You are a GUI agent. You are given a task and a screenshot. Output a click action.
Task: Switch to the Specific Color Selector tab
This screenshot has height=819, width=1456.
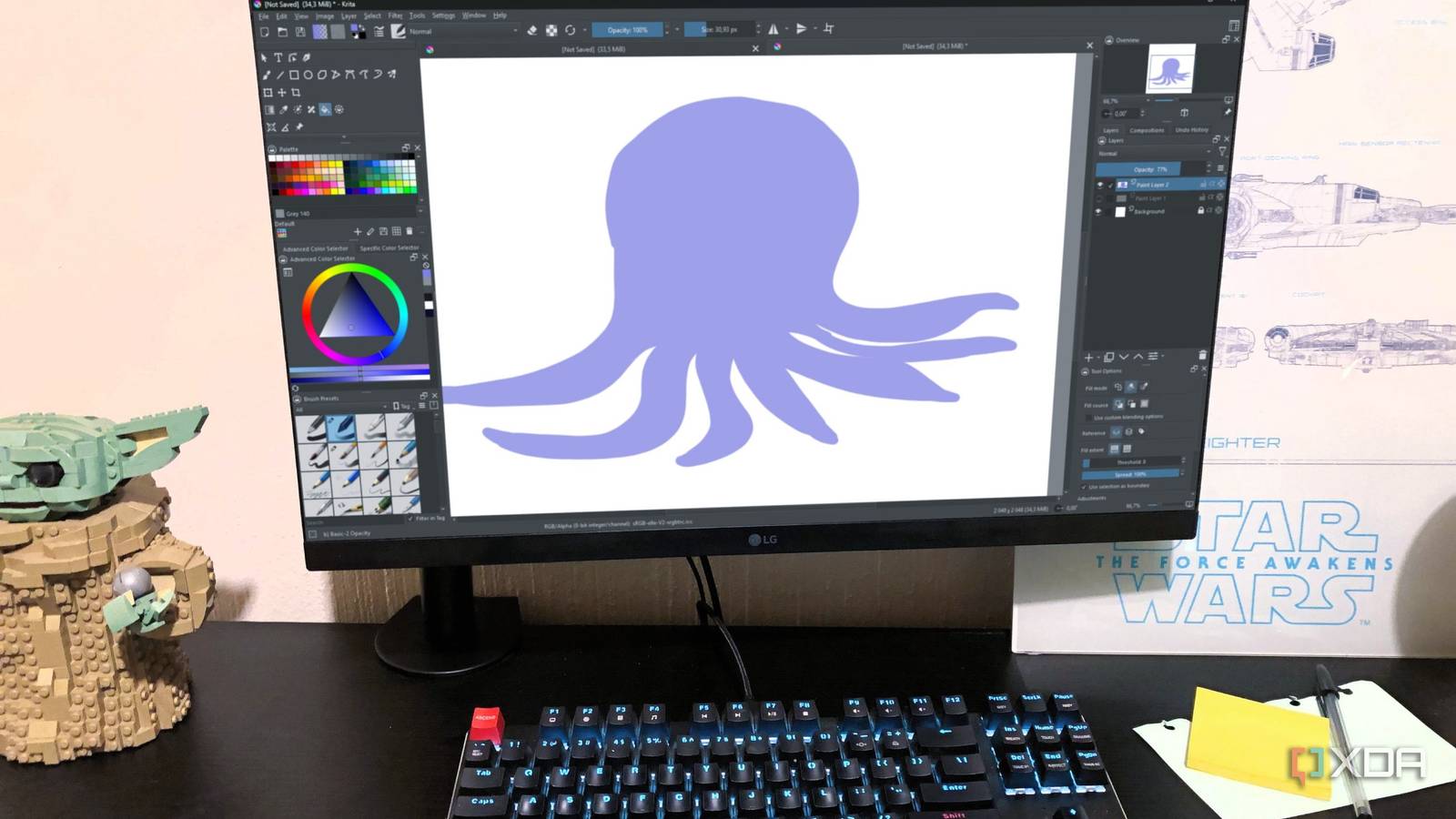389,248
